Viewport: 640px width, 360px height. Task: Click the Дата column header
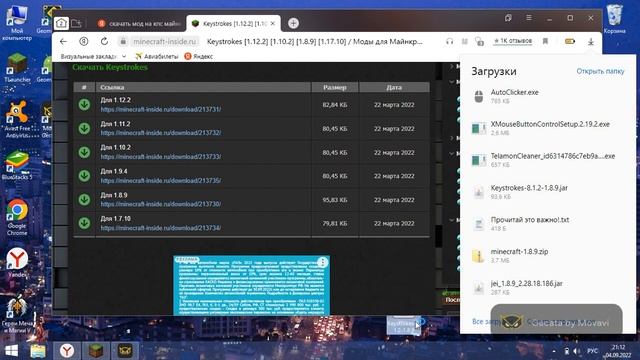[x=394, y=87]
